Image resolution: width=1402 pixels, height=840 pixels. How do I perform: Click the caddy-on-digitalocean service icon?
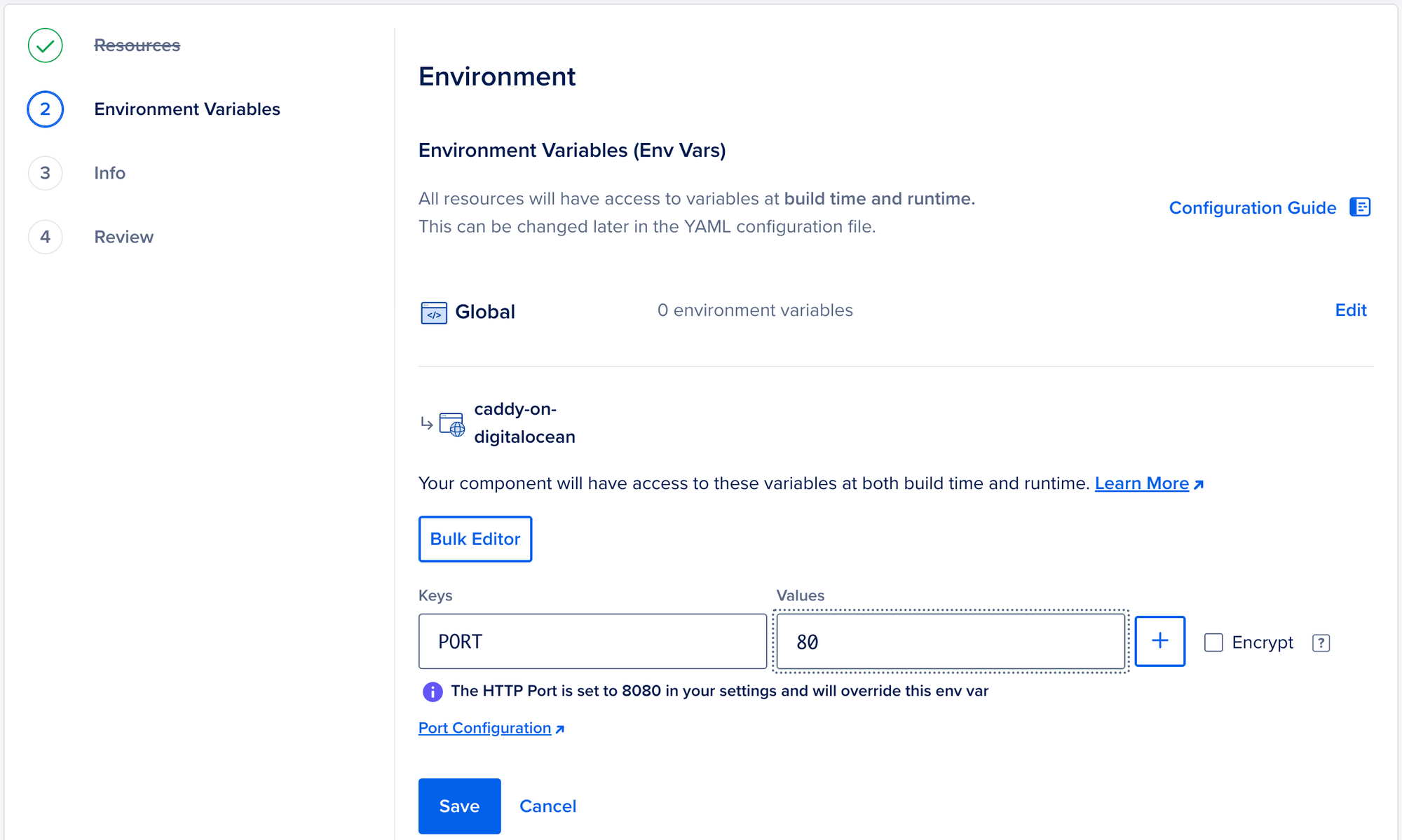[x=452, y=422]
